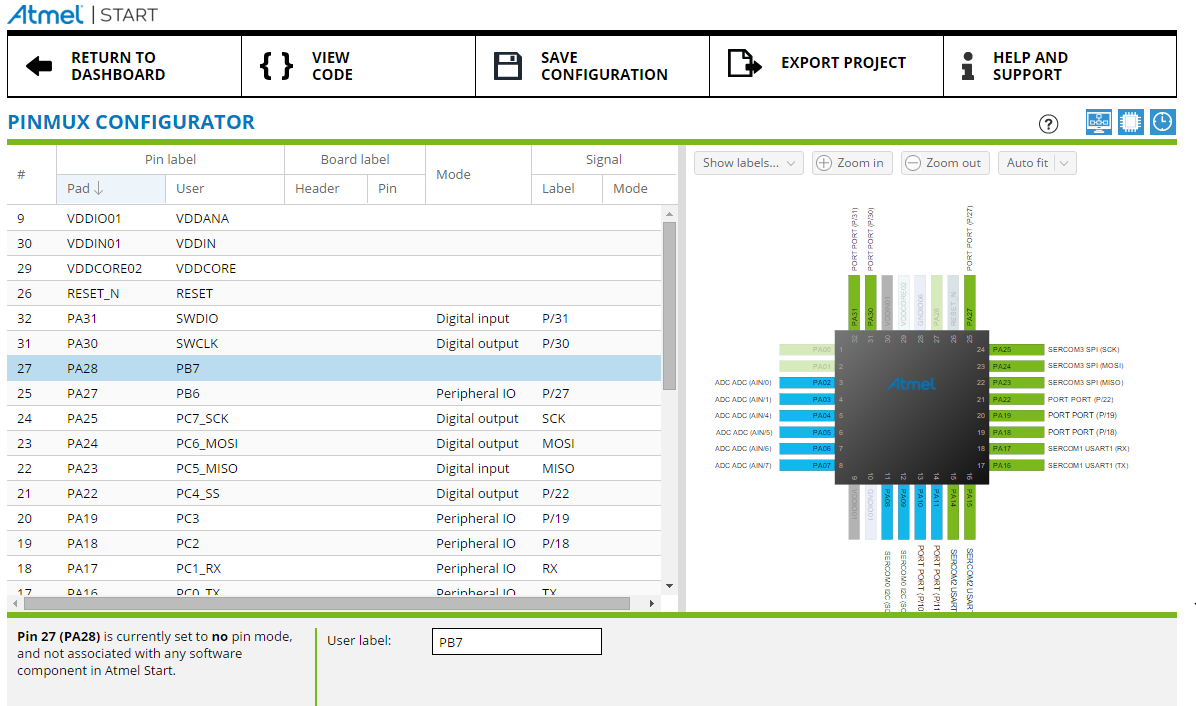This screenshot has height=706, width=1196.
Task: Select the RESET_N RESET row
Action: point(334,294)
